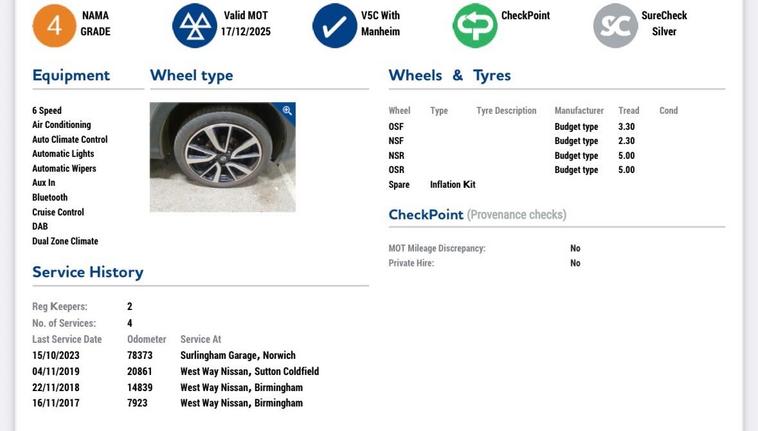Click the MOT Mileage Discrepancy result
Image resolution: width=758 pixels, height=431 pixels.
point(575,248)
